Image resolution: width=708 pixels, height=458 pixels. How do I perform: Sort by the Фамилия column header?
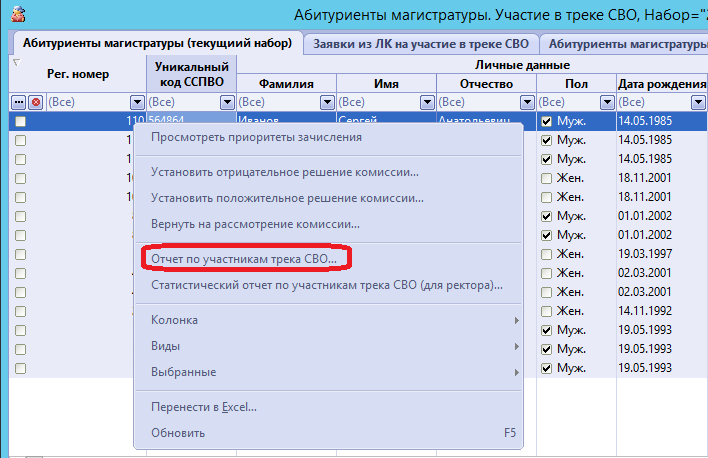[286, 84]
